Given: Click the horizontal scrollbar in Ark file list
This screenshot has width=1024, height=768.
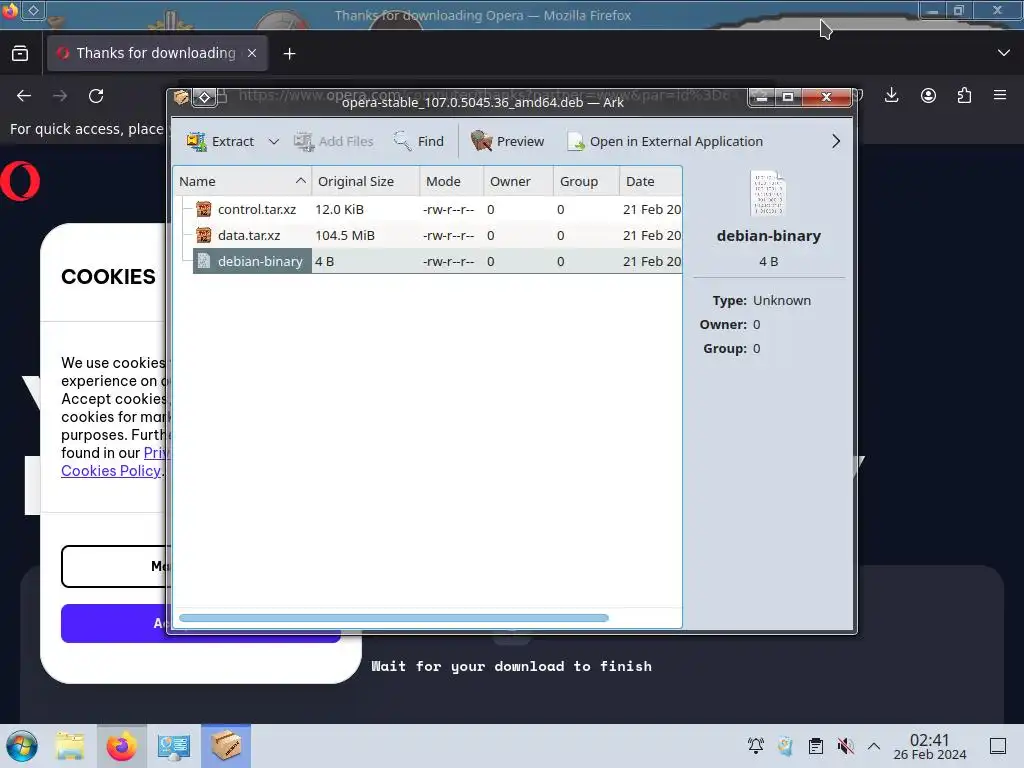Looking at the screenshot, I should coord(394,618).
